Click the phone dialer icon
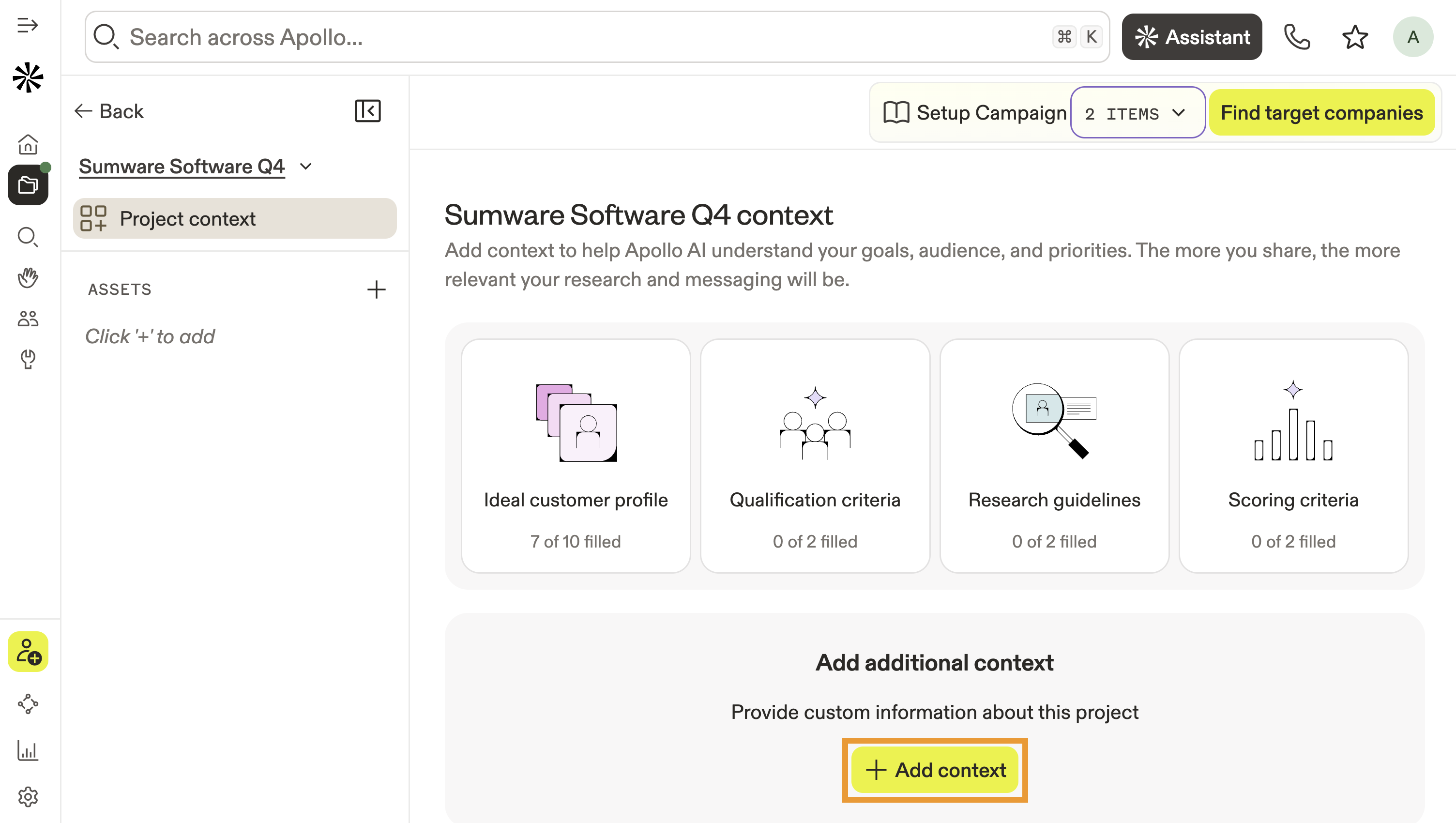1456x823 pixels. click(1297, 37)
